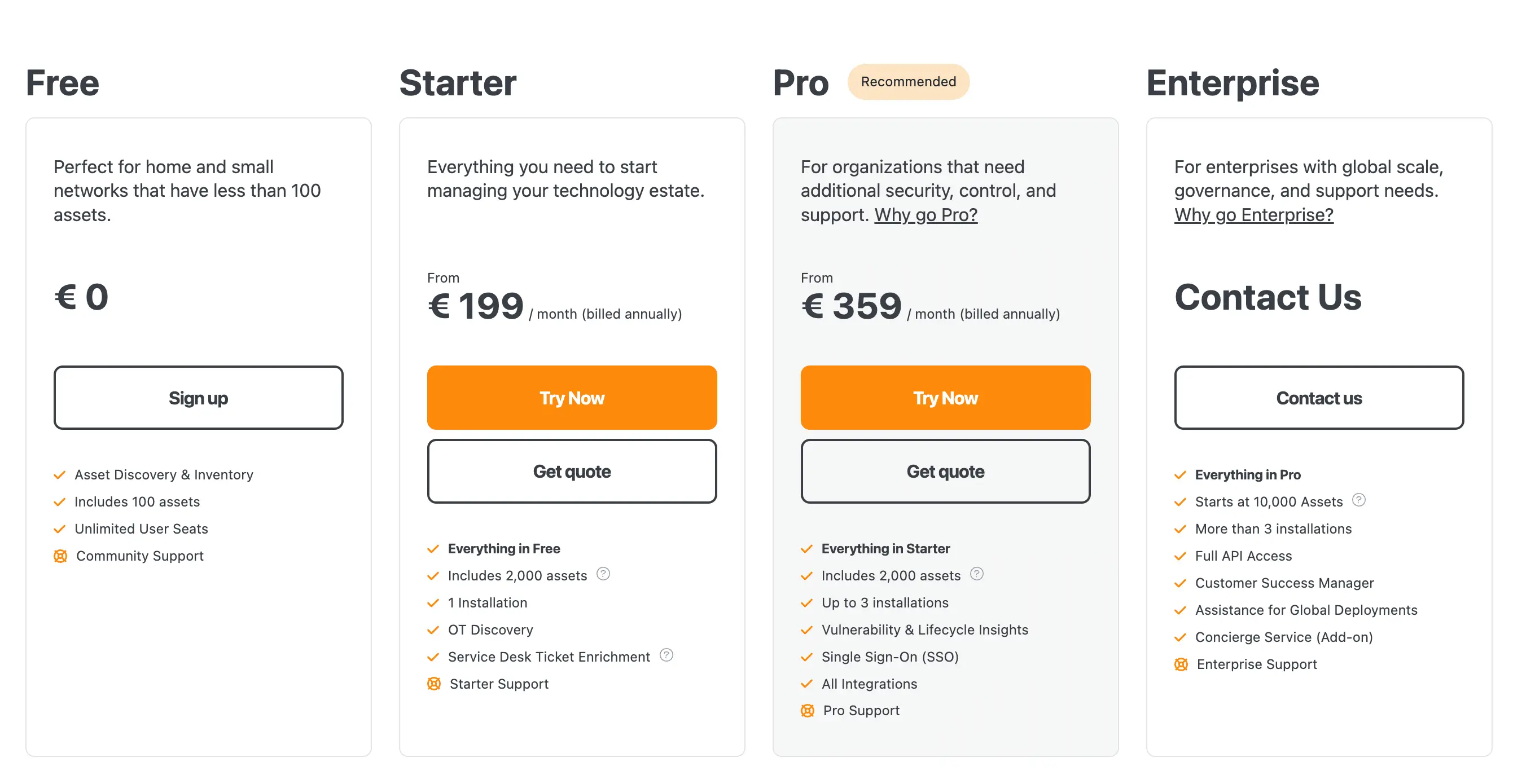Click the Sign up button in Free plan

pos(199,398)
